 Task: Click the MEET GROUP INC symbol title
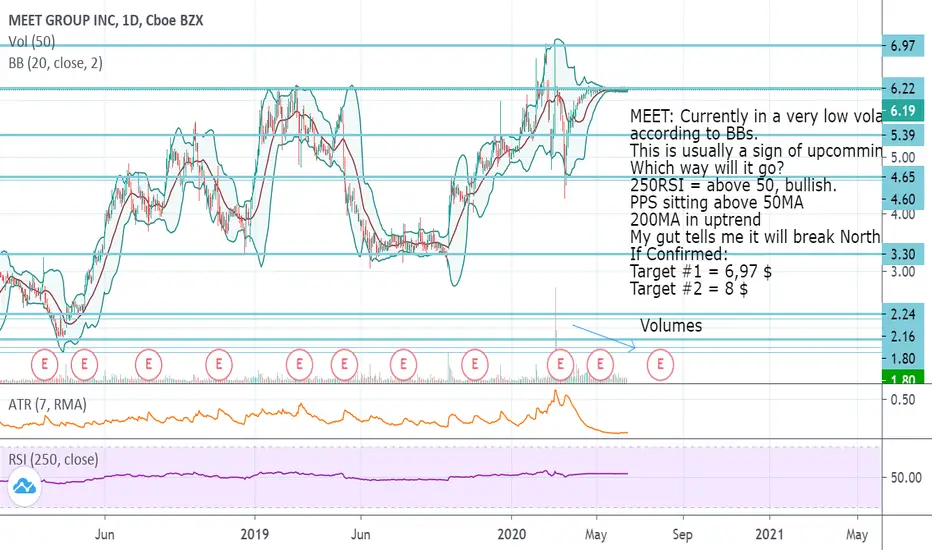[x=106, y=20]
